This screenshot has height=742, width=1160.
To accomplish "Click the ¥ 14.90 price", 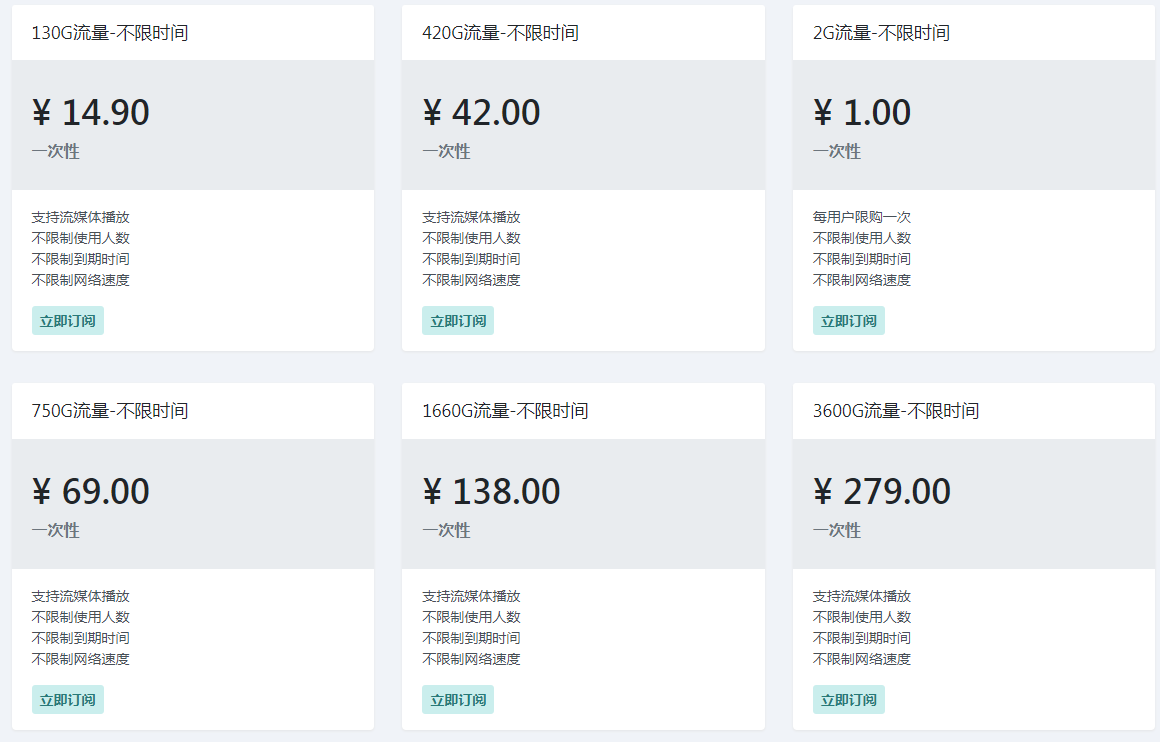I will point(91,113).
